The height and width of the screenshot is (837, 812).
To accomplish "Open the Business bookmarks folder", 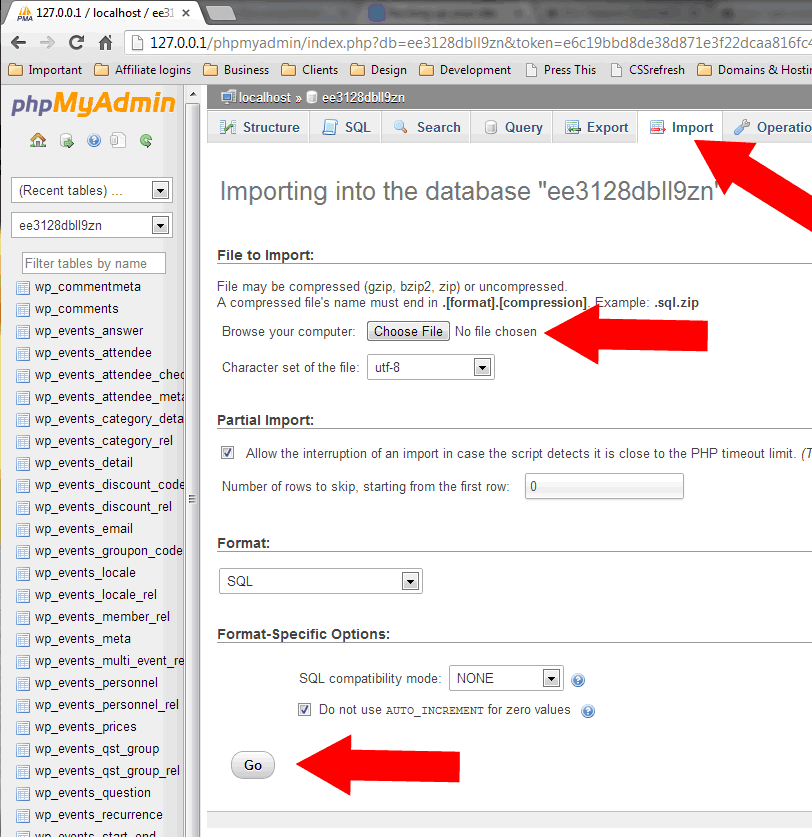I will 236,70.
